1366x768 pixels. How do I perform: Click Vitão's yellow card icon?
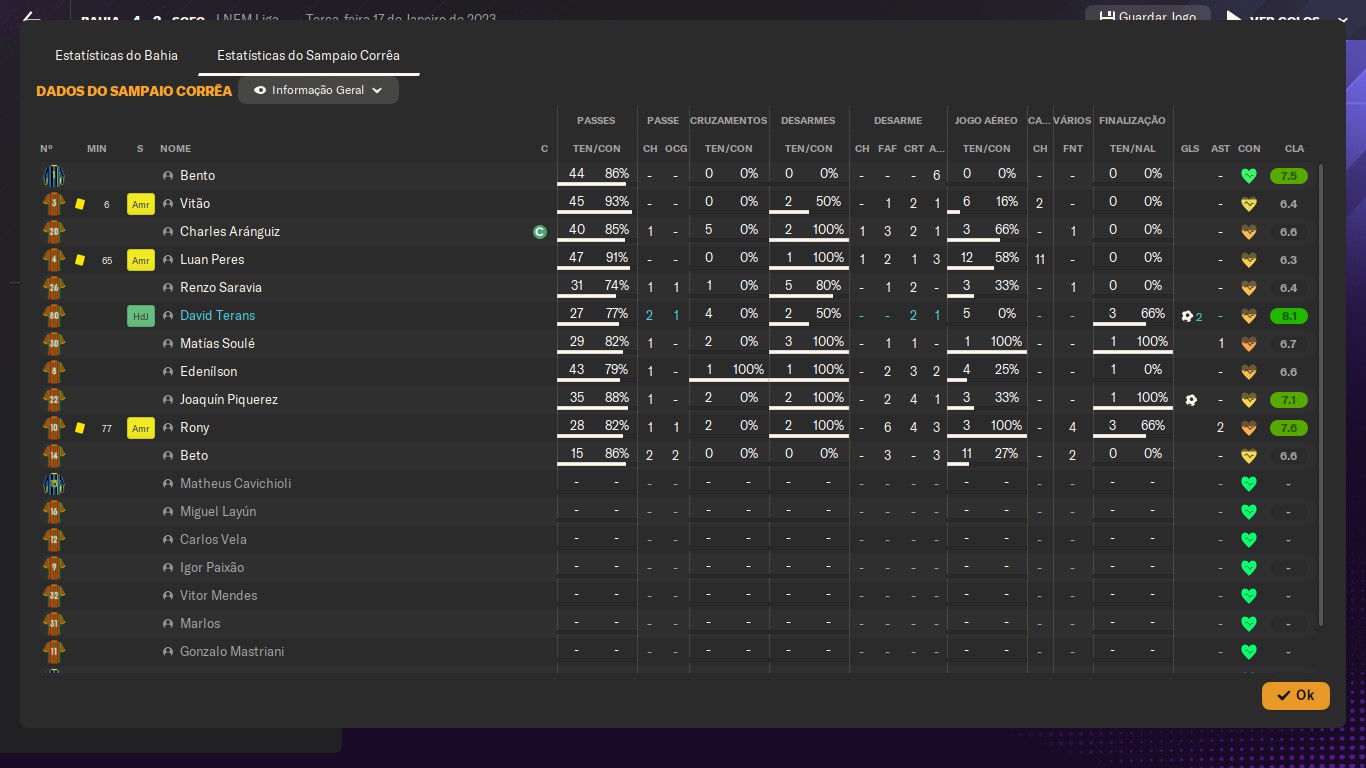click(80, 204)
